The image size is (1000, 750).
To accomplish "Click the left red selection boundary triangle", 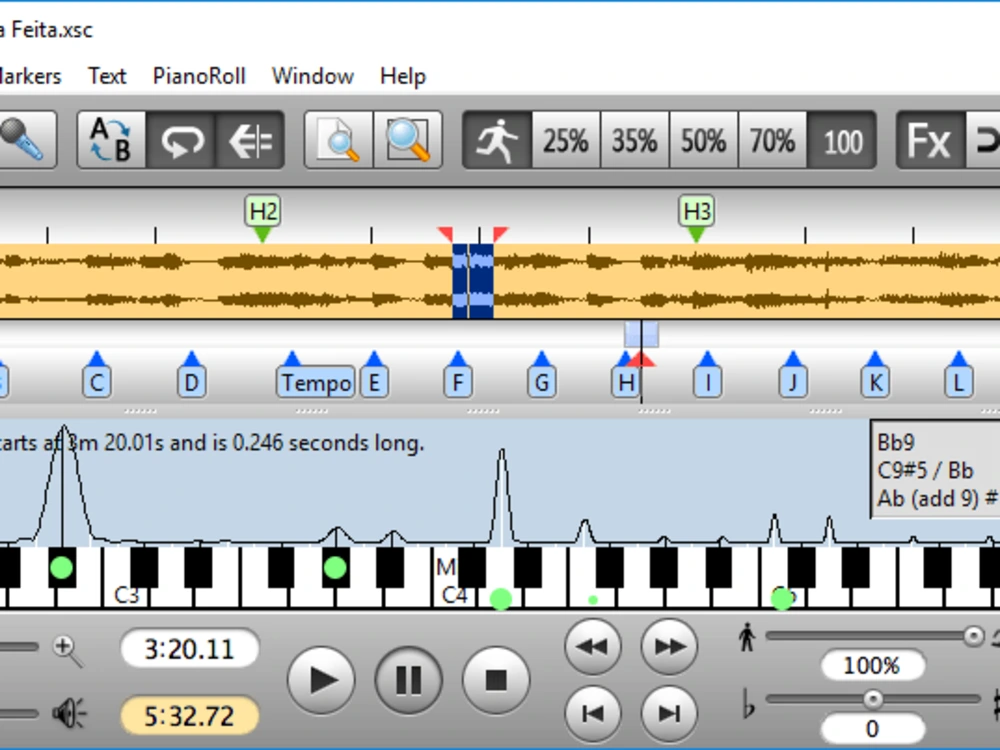I will coord(446,233).
